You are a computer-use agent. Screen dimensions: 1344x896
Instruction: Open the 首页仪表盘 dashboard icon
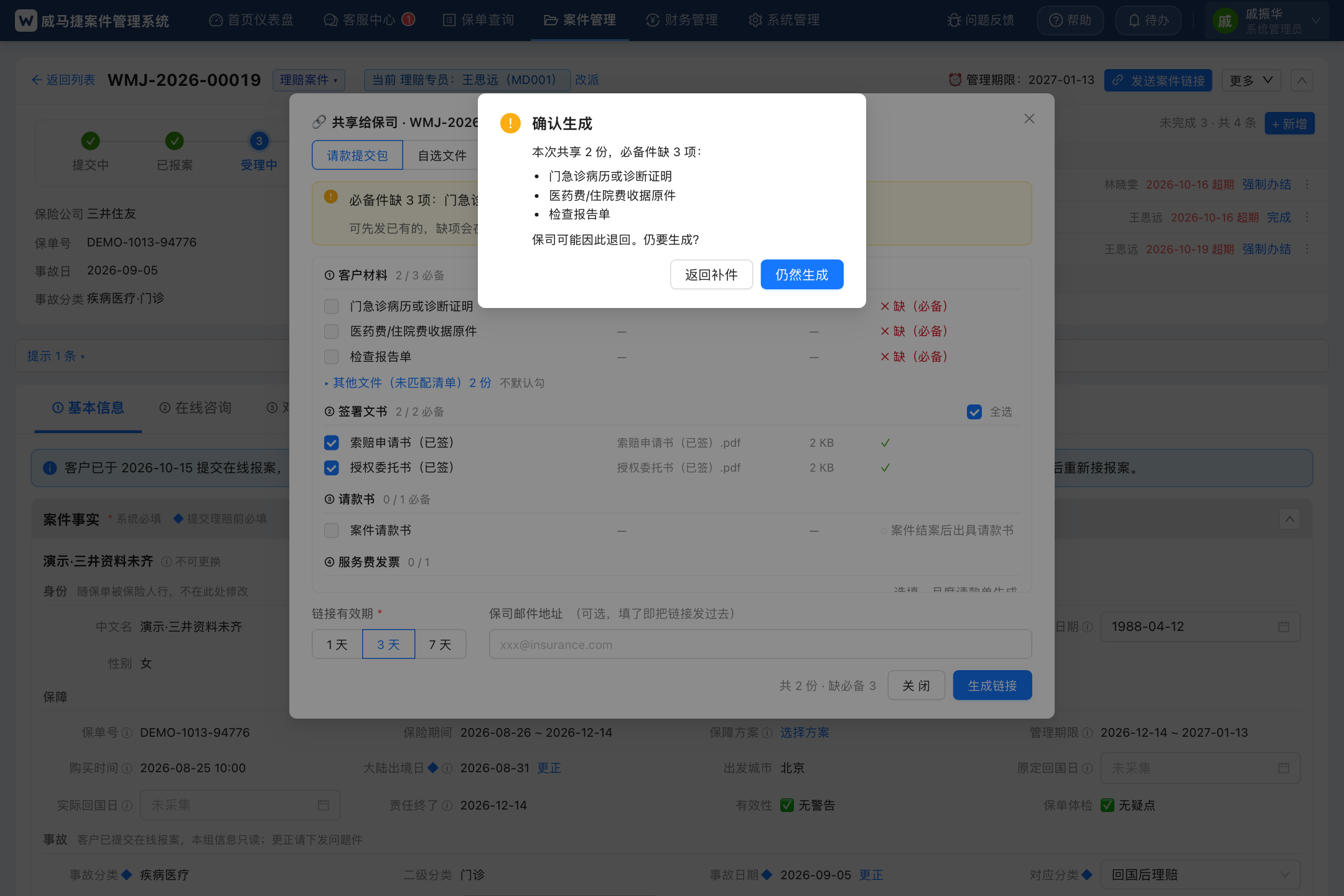pyautogui.click(x=216, y=21)
